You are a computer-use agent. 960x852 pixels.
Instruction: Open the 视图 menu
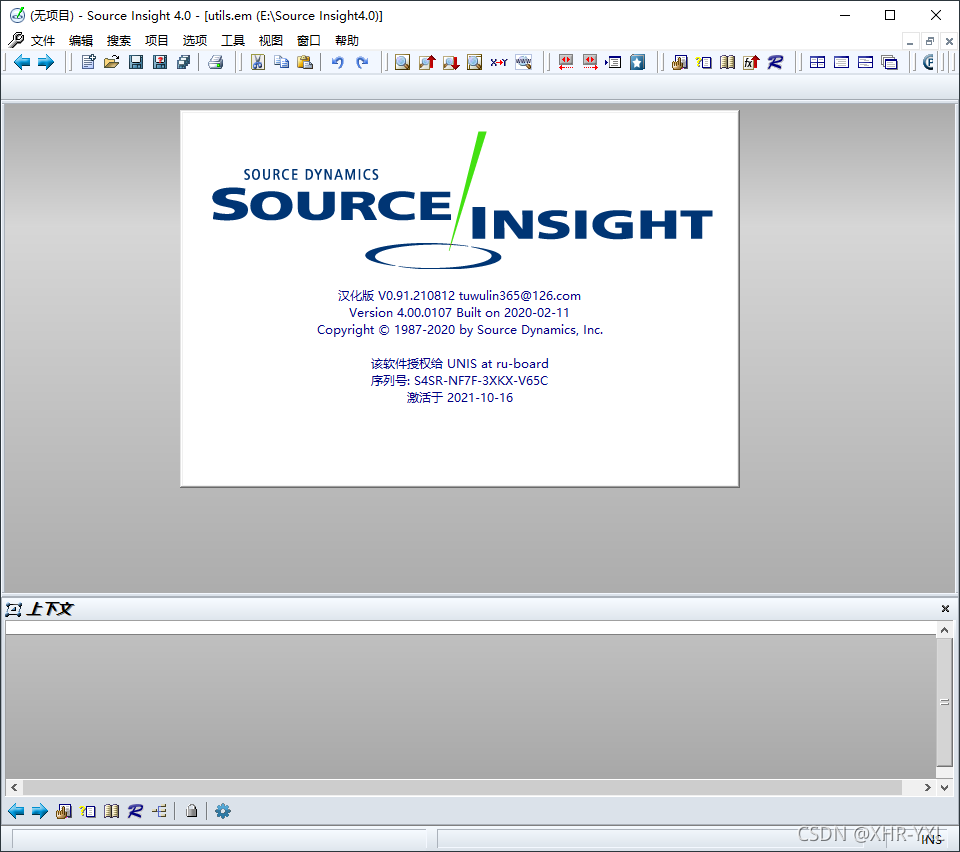point(271,40)
